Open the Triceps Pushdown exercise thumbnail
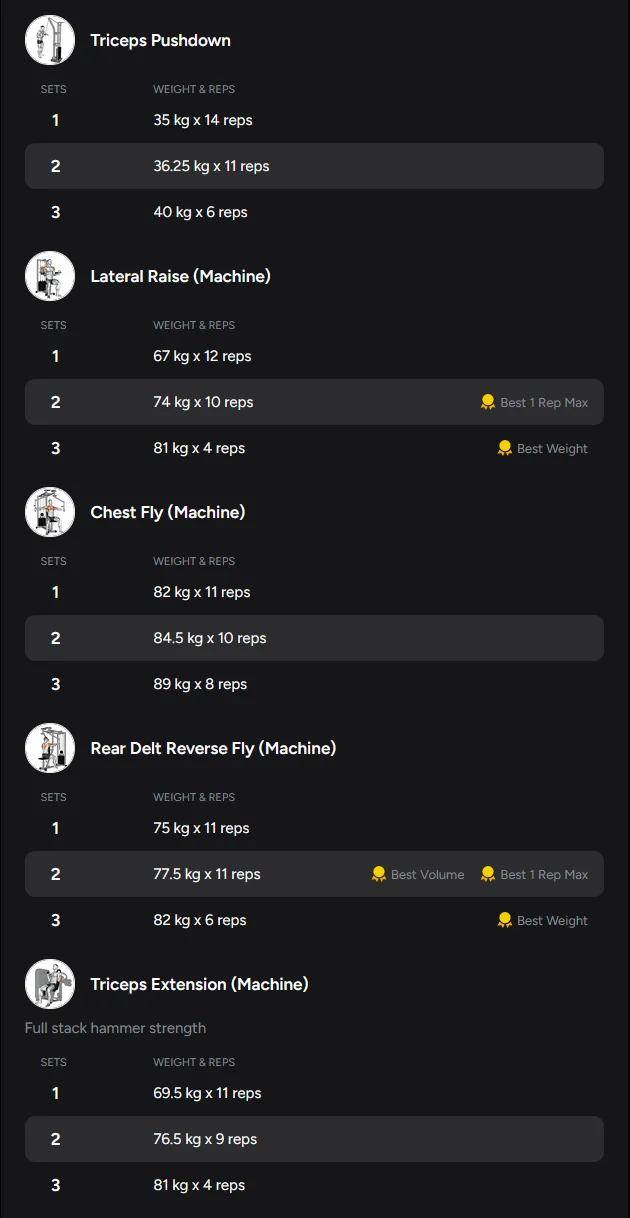Screen dimensions: 630x1218 point(50,40)
